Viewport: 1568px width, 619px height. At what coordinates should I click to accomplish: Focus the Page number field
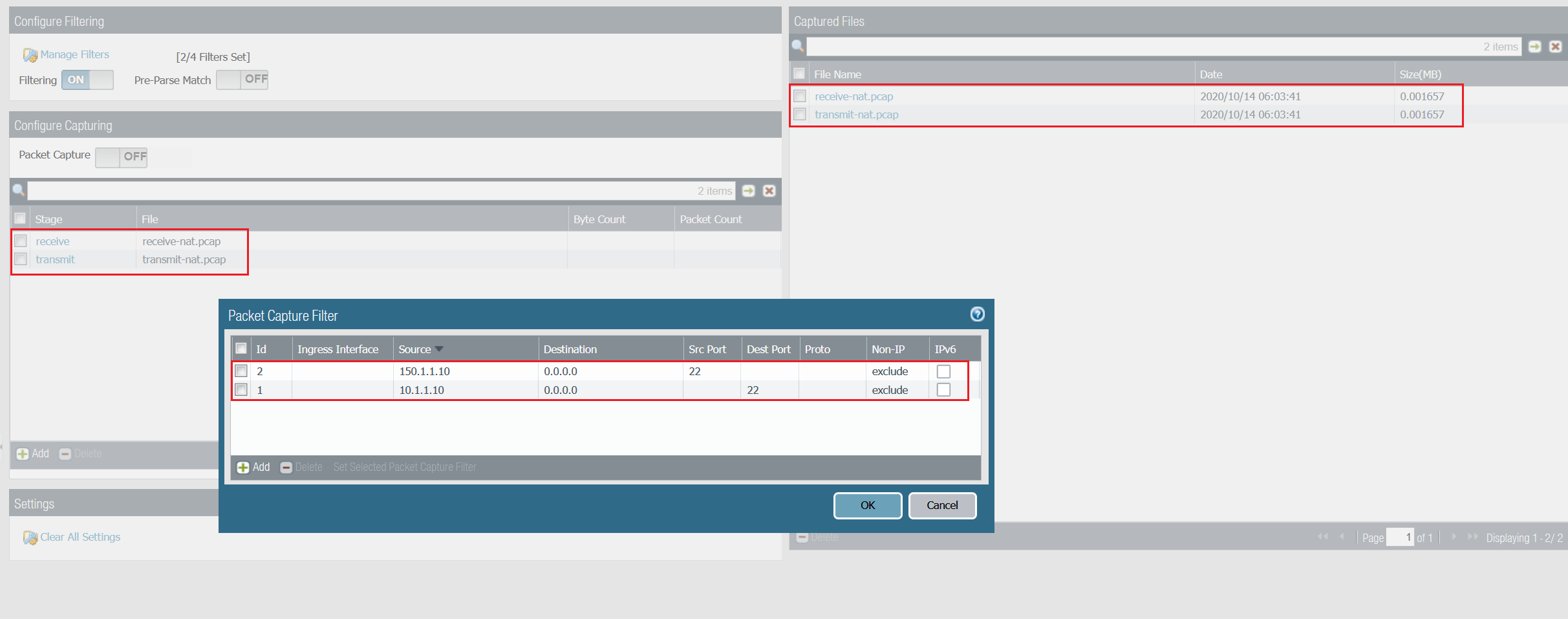(1400, 537)
